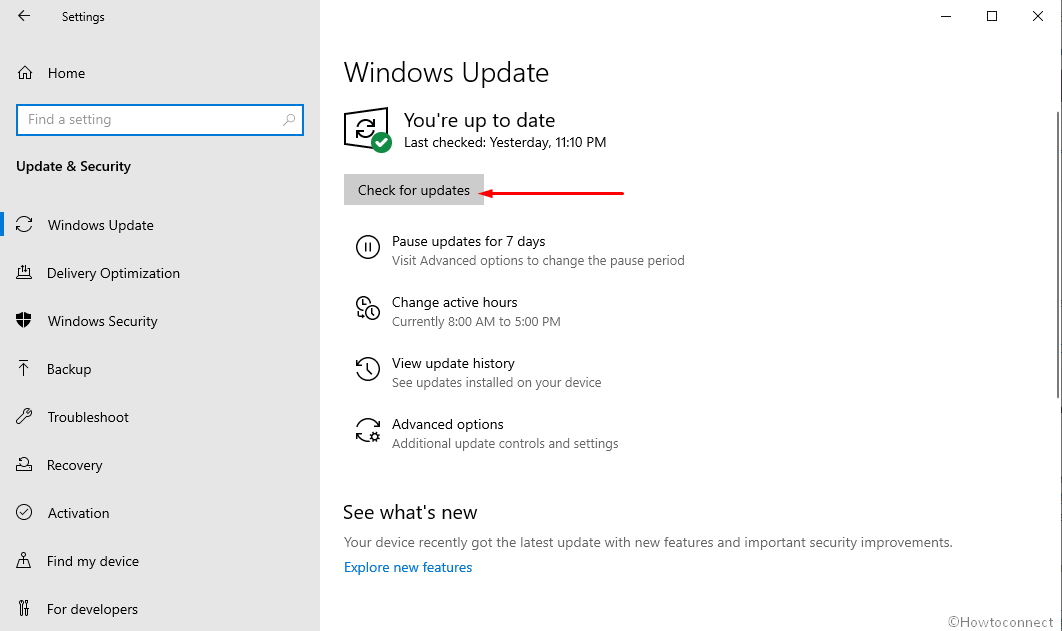The width and height of the screenshot is (1062, 631).
Task: Focus the Find a setting search box
Action: tap(160, 120)
